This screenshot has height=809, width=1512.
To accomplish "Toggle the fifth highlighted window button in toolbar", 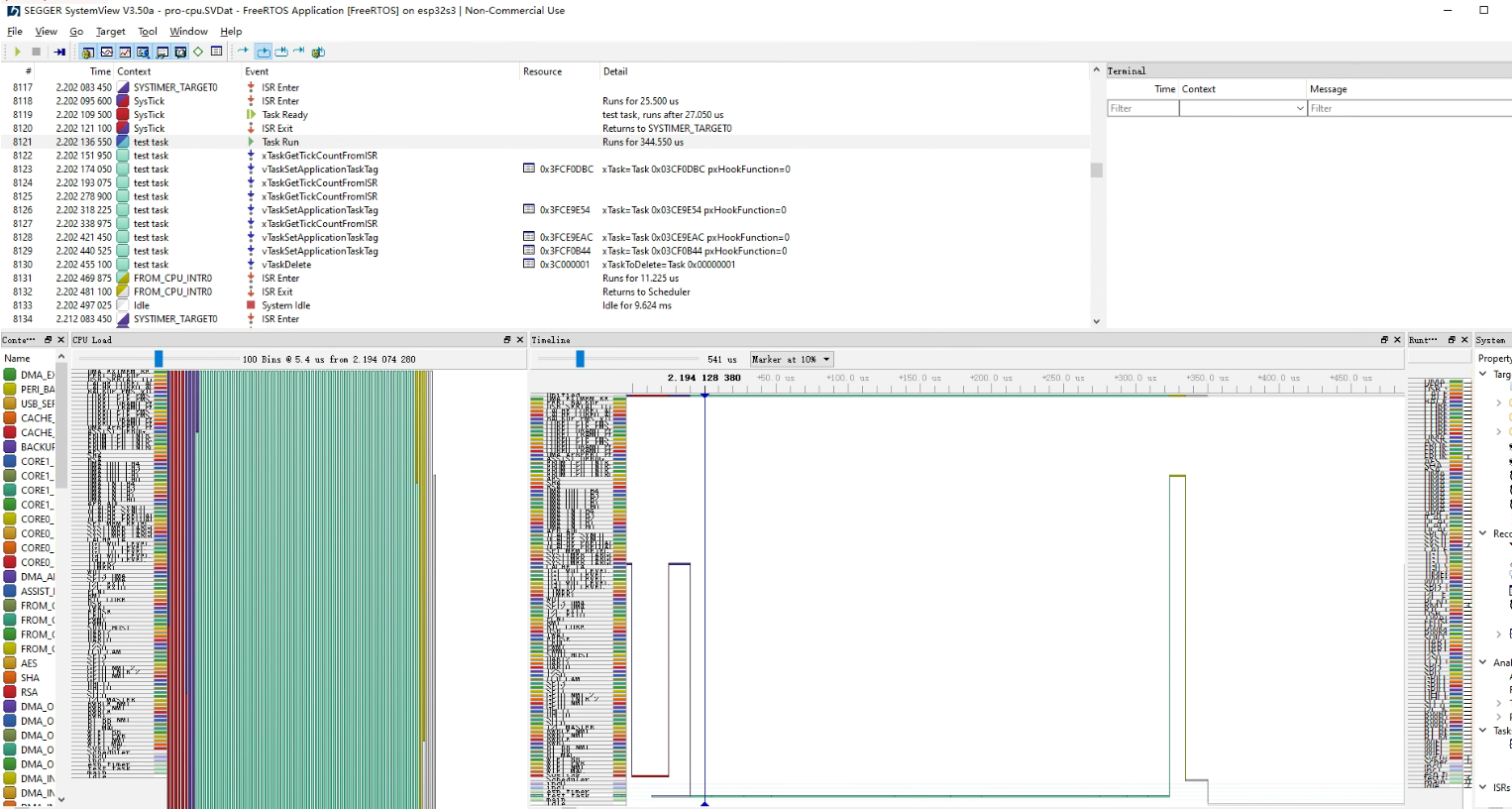I will coord(162,52).
